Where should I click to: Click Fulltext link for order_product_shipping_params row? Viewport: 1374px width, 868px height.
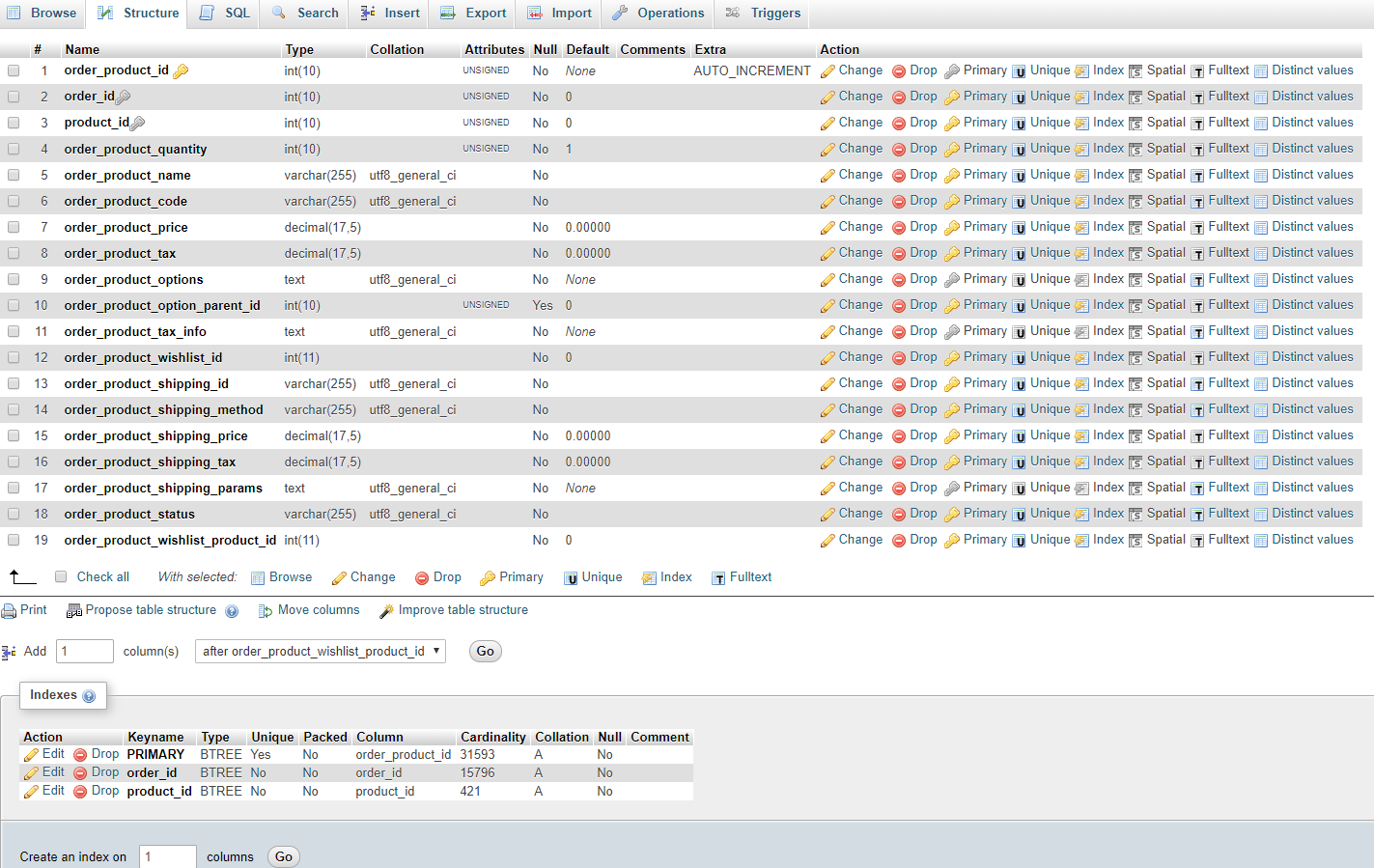point(1228,488)
